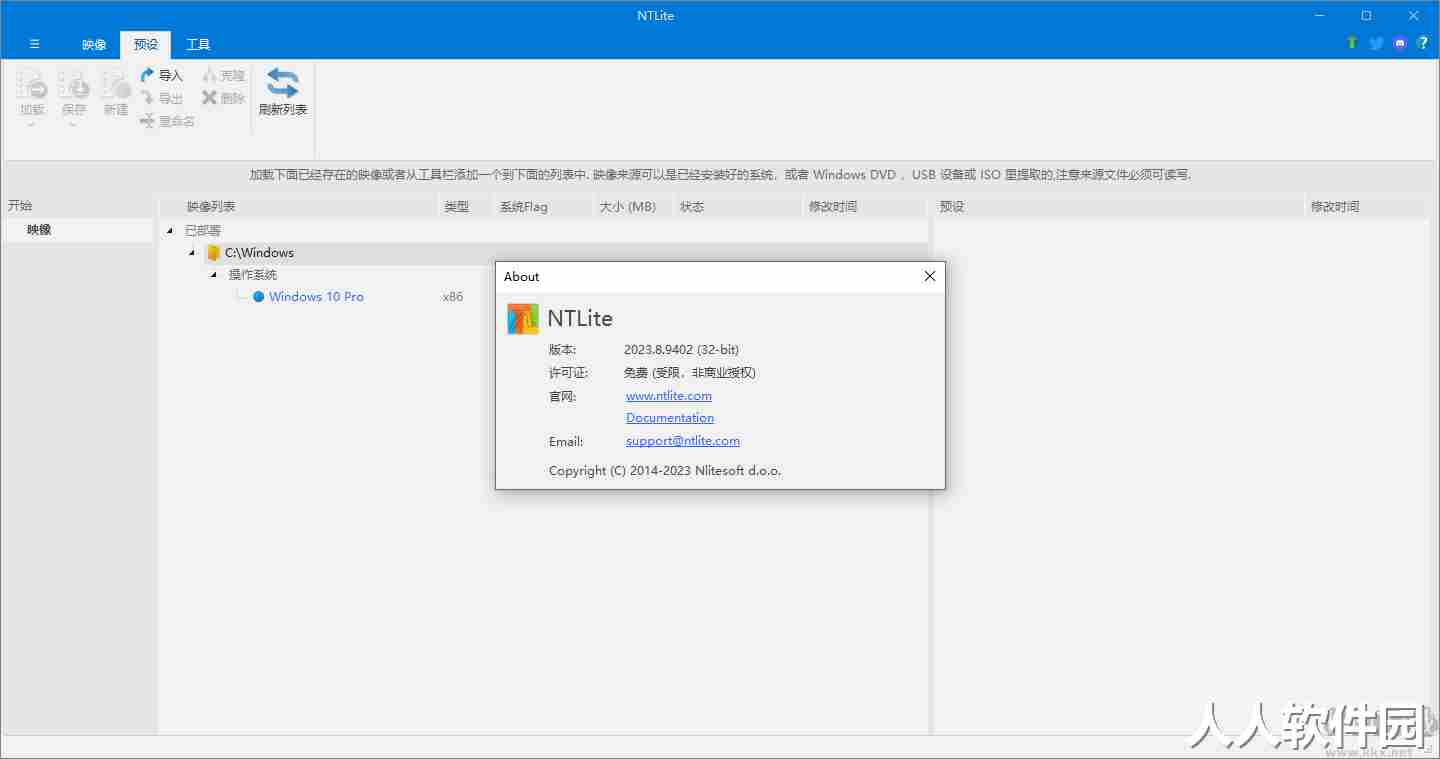This screenshot has width=1440, height=759.
Task: Open www.ntlite.com link
Action: click(669, 396)
